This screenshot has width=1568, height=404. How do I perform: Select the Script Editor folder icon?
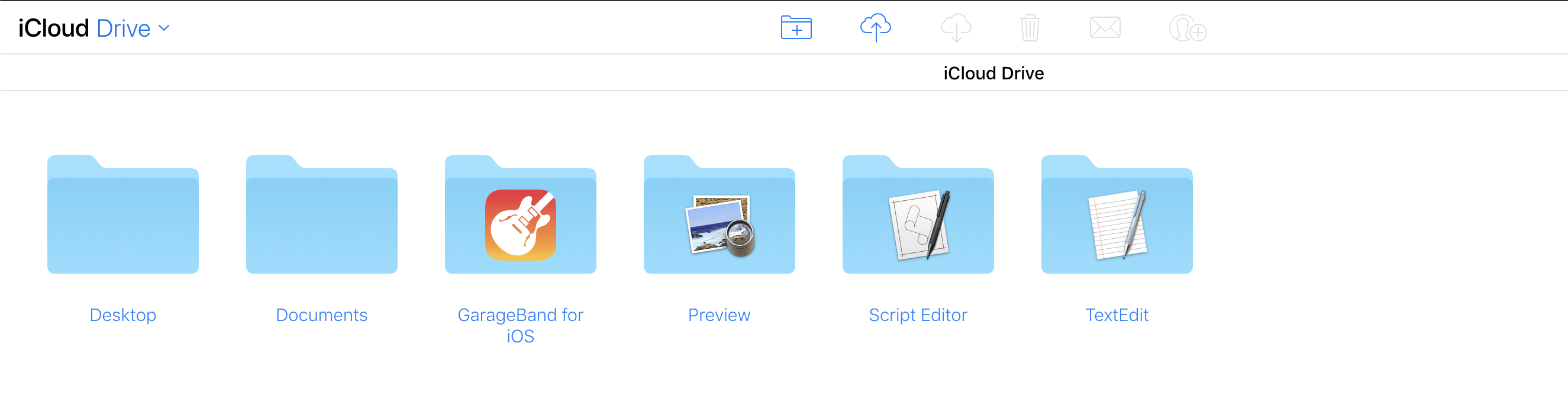pos(918,214)
